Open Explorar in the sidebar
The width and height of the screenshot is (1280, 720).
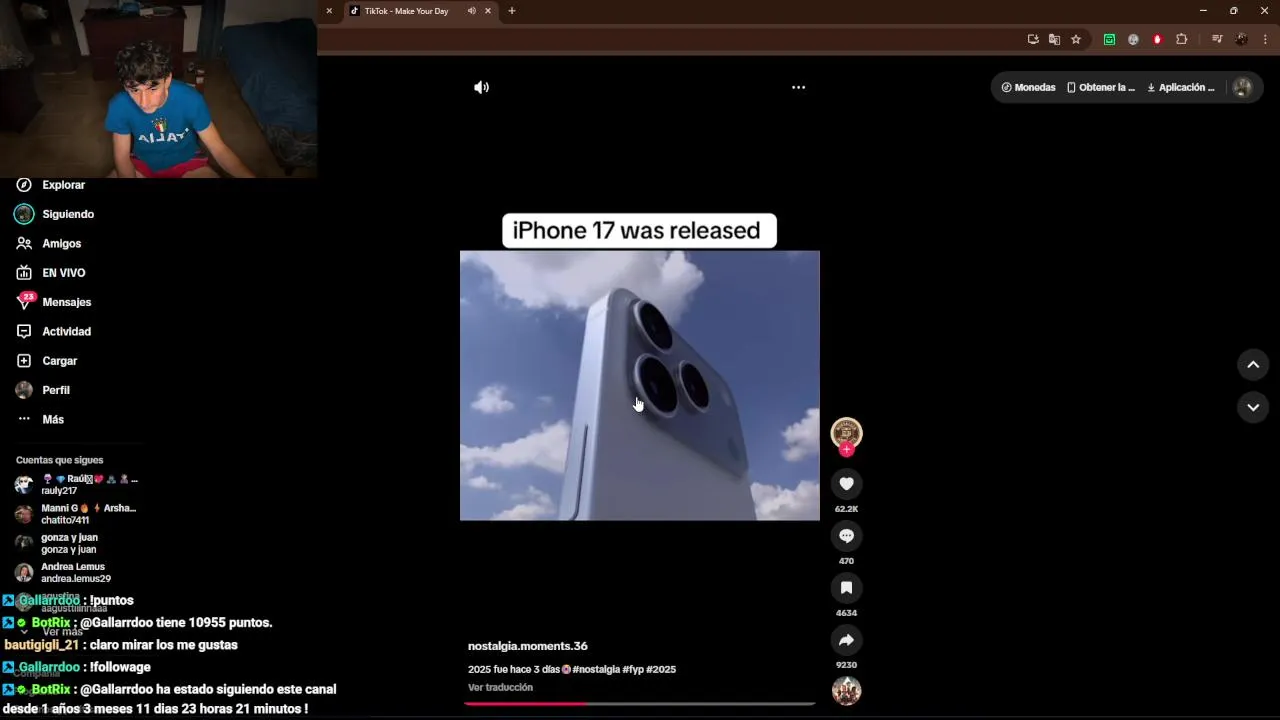click(63, 185)
